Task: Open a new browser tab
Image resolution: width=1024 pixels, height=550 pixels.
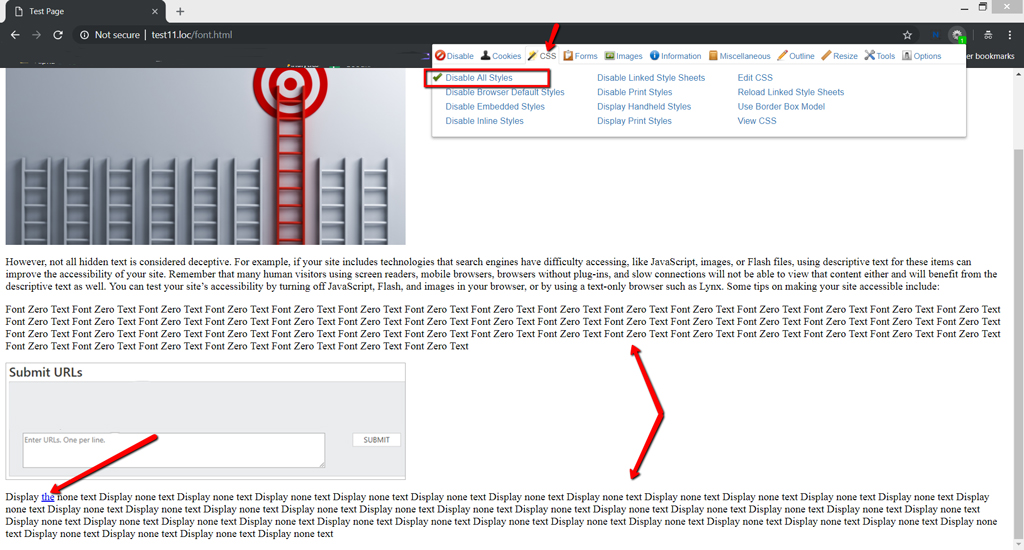Action: tap(180, 11)
